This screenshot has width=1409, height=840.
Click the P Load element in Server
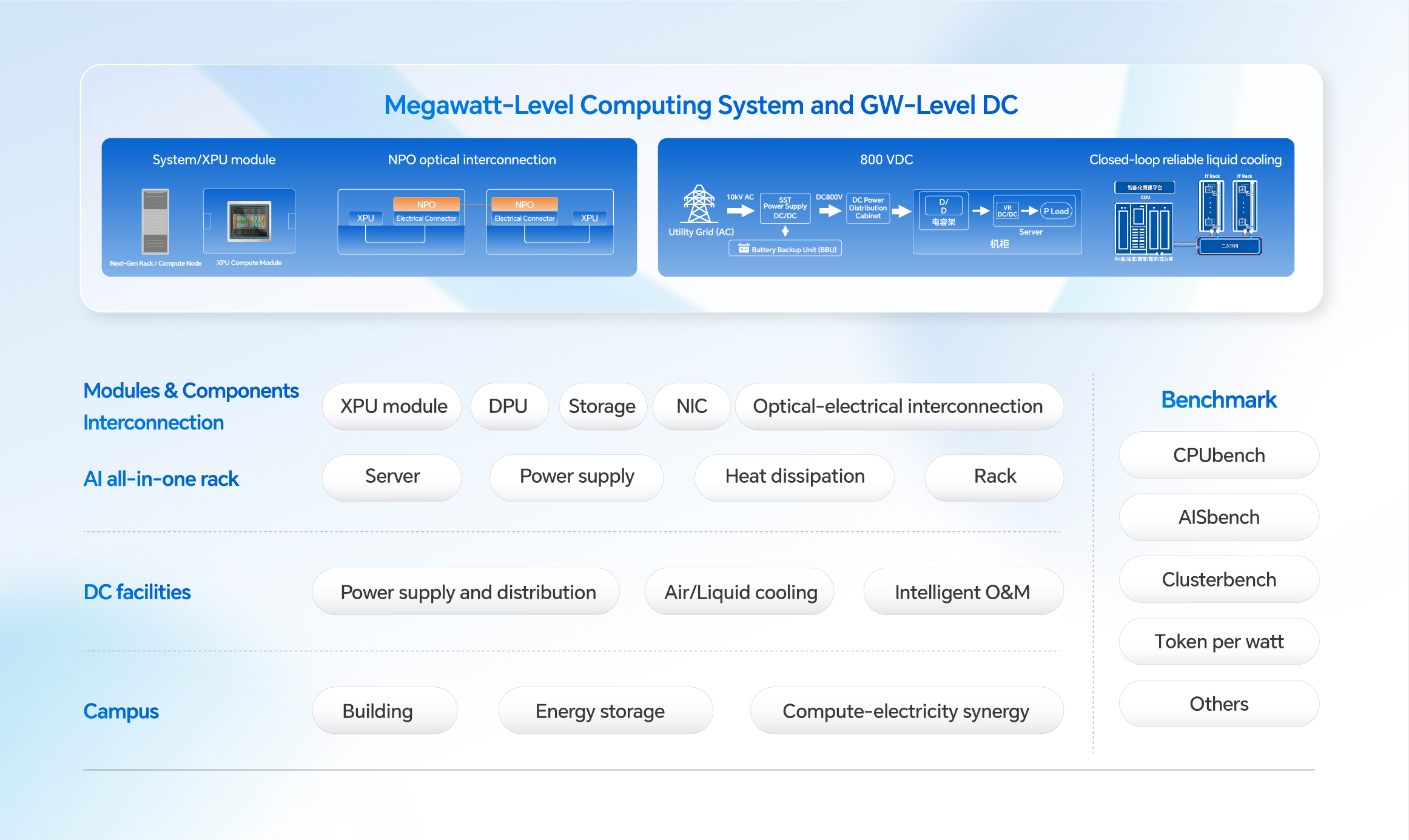[x=1057, y=211]
